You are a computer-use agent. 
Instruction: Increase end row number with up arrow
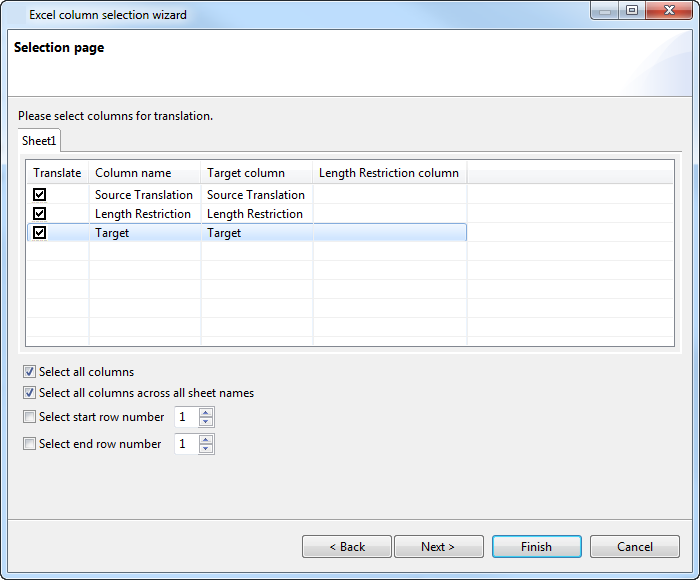click(x=205, y=439)
